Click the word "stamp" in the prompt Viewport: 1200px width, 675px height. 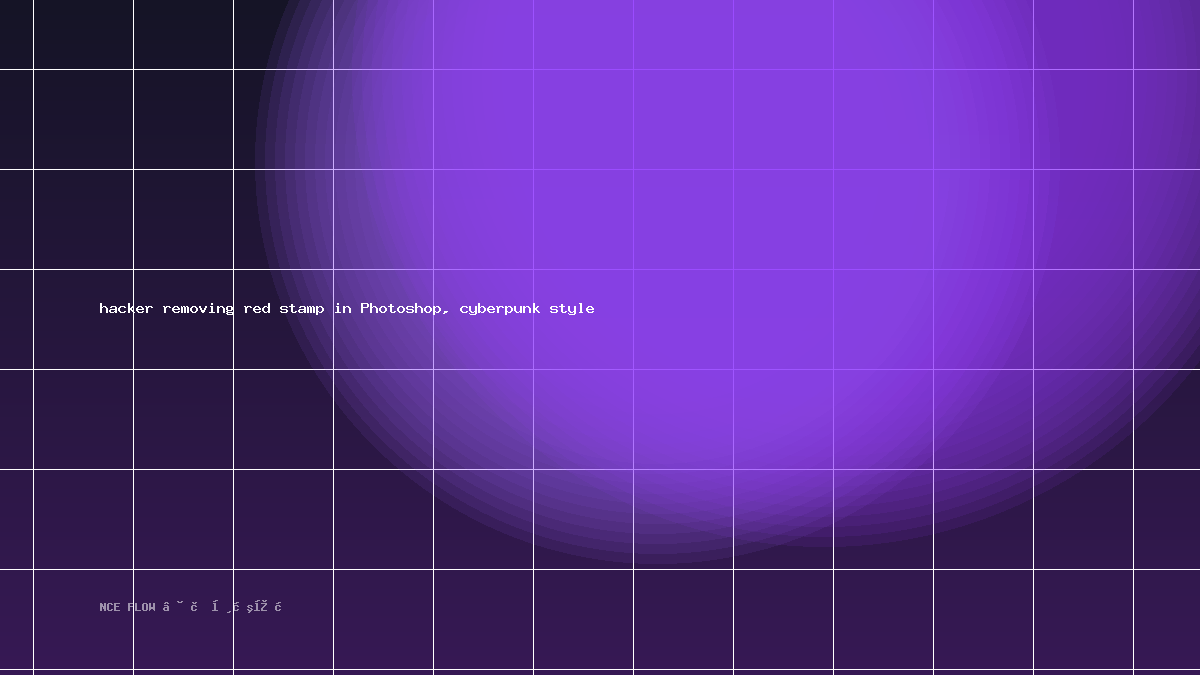click(x=302, y=308)
